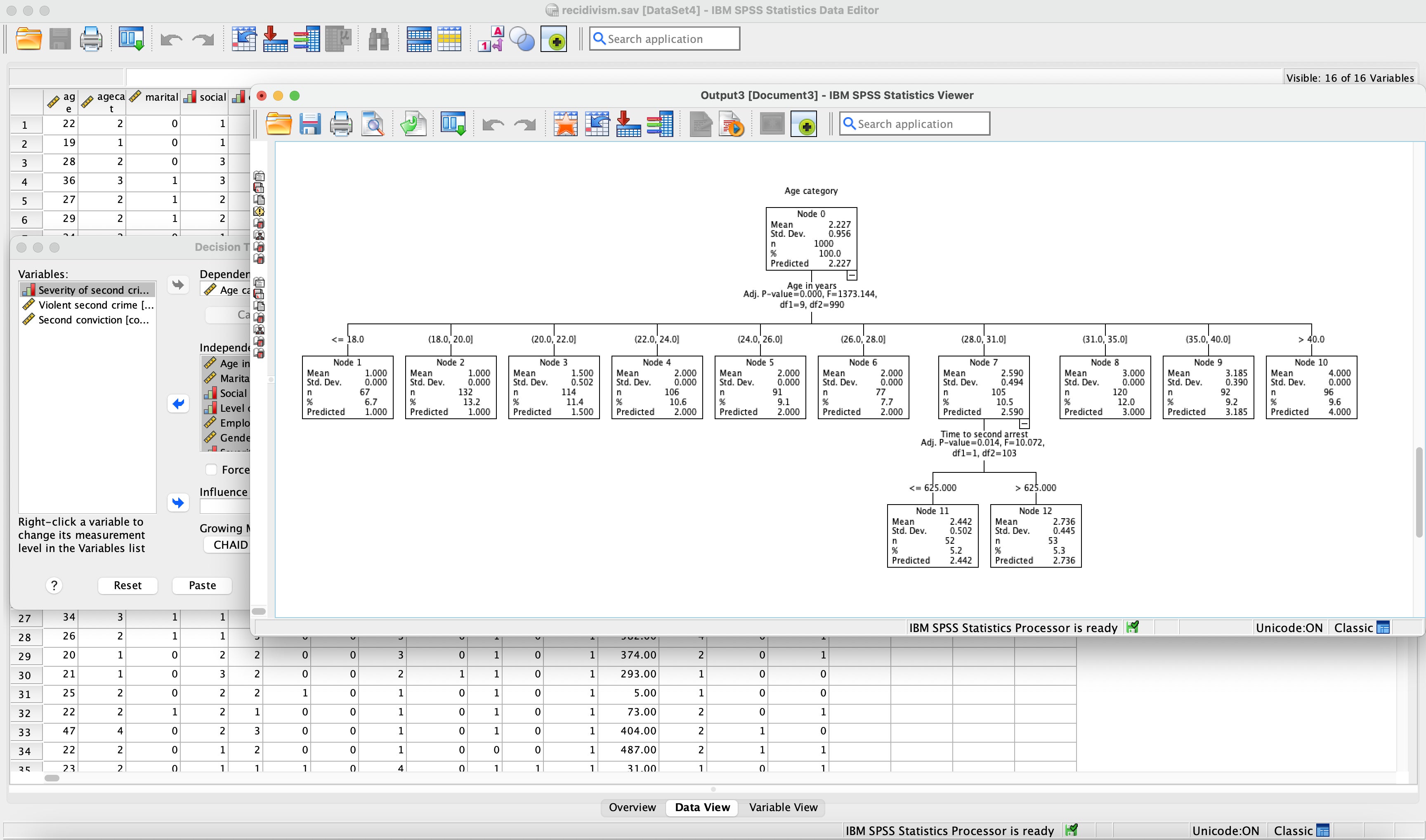The width and height of the screenshot is (1426, 840).
Task: Click Export output icon in Viewer toolbar
Action: click(x=413, y=124)
